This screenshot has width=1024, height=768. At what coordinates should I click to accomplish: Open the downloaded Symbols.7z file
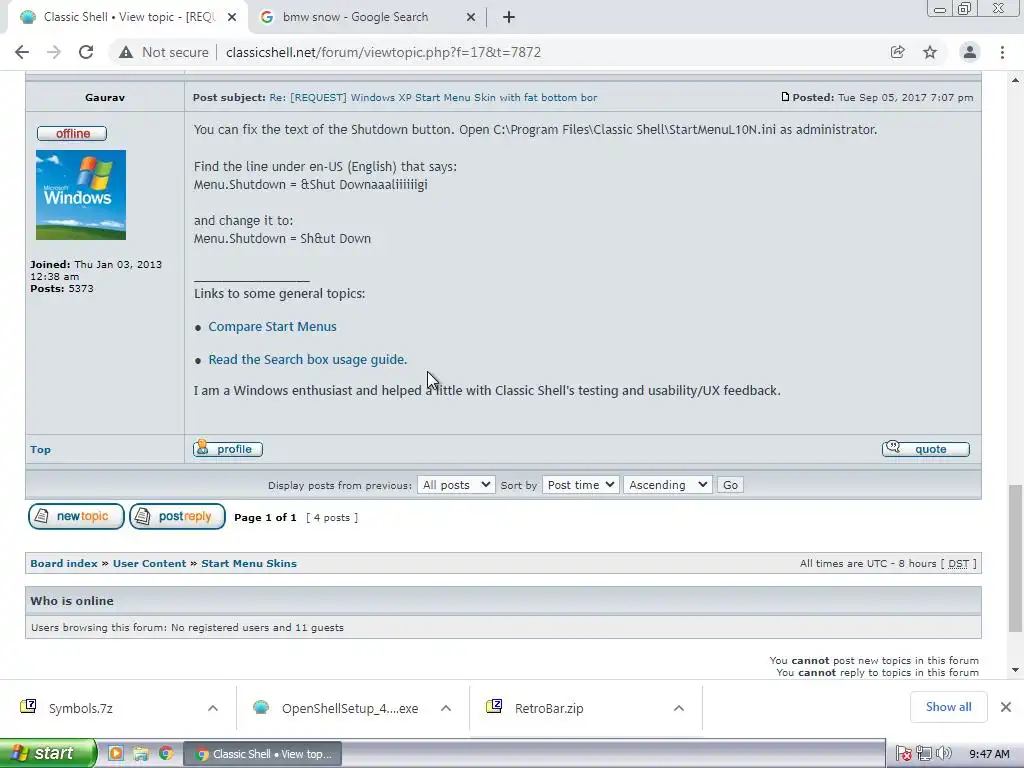pos(81,709)
